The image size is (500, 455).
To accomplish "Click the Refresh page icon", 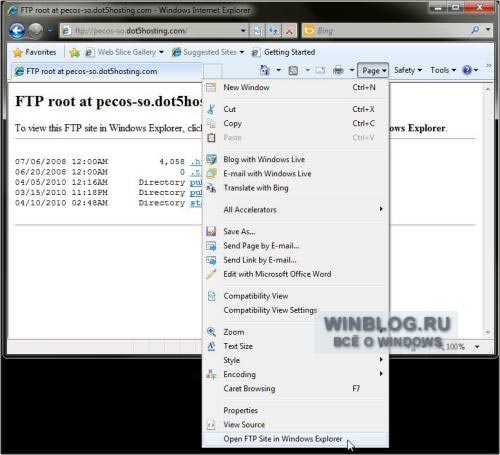I will coord(273,31).
